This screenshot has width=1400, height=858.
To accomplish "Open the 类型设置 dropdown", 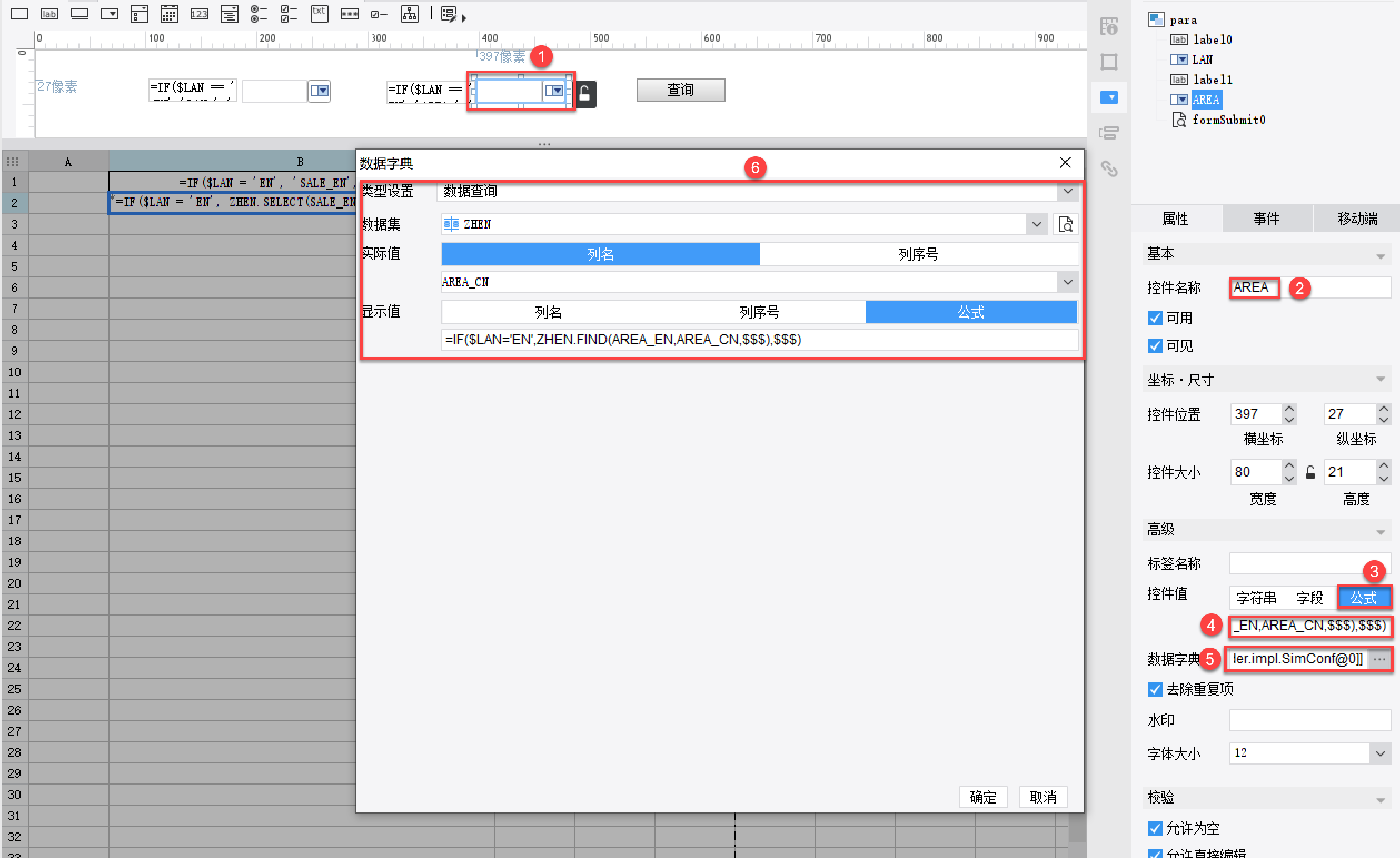I will tap(1068, 191).
